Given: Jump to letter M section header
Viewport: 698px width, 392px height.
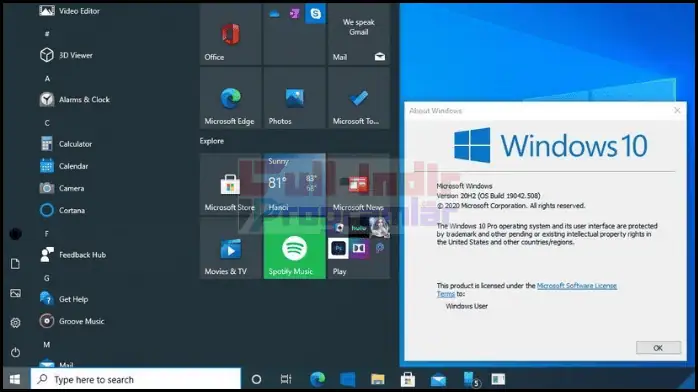Looking at the screenshot, I should [47, 344].
